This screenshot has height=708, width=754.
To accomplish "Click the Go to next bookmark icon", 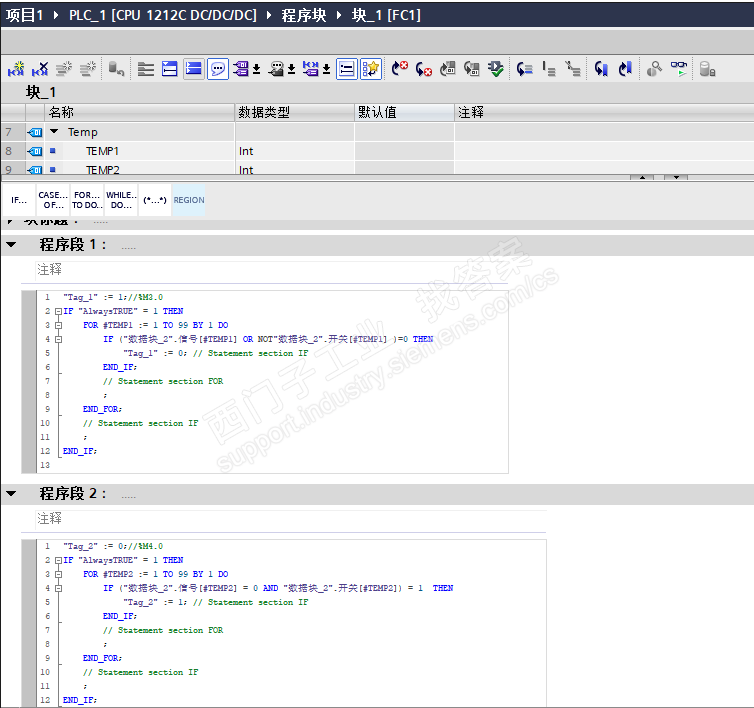I will click(601, 69).
